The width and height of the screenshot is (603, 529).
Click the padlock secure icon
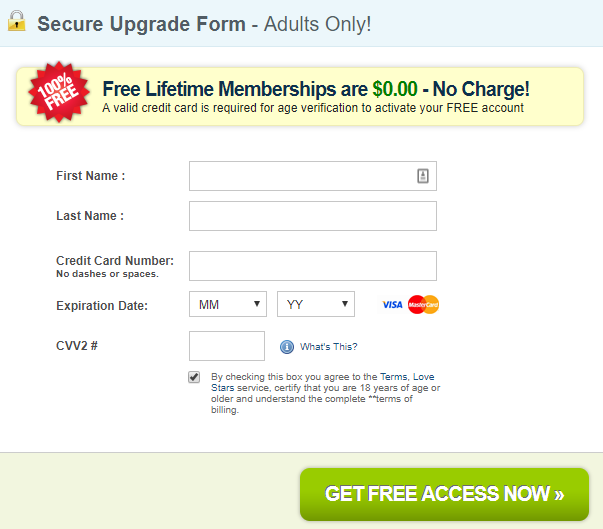pos(17,21)
